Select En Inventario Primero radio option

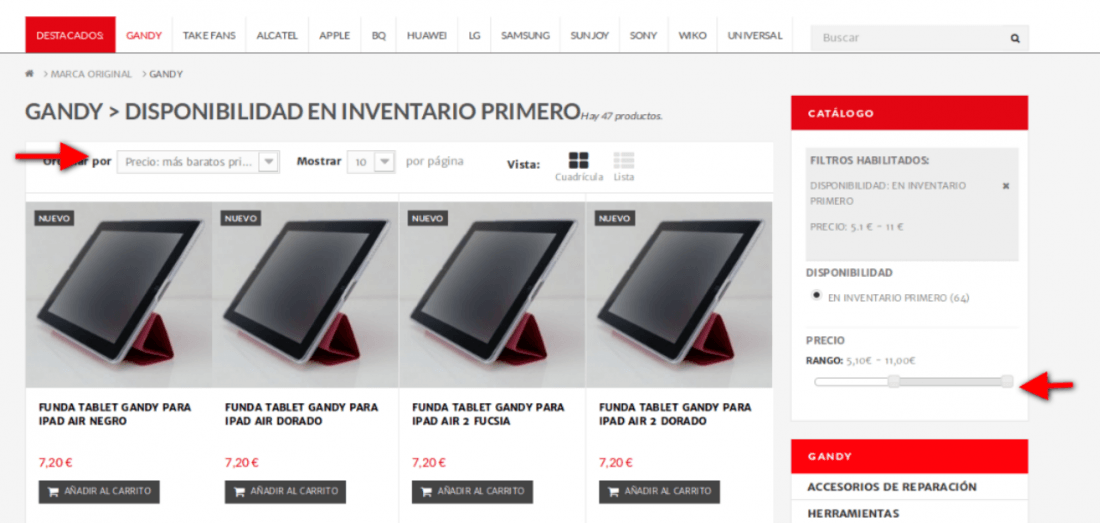click(x=816, y=295)
